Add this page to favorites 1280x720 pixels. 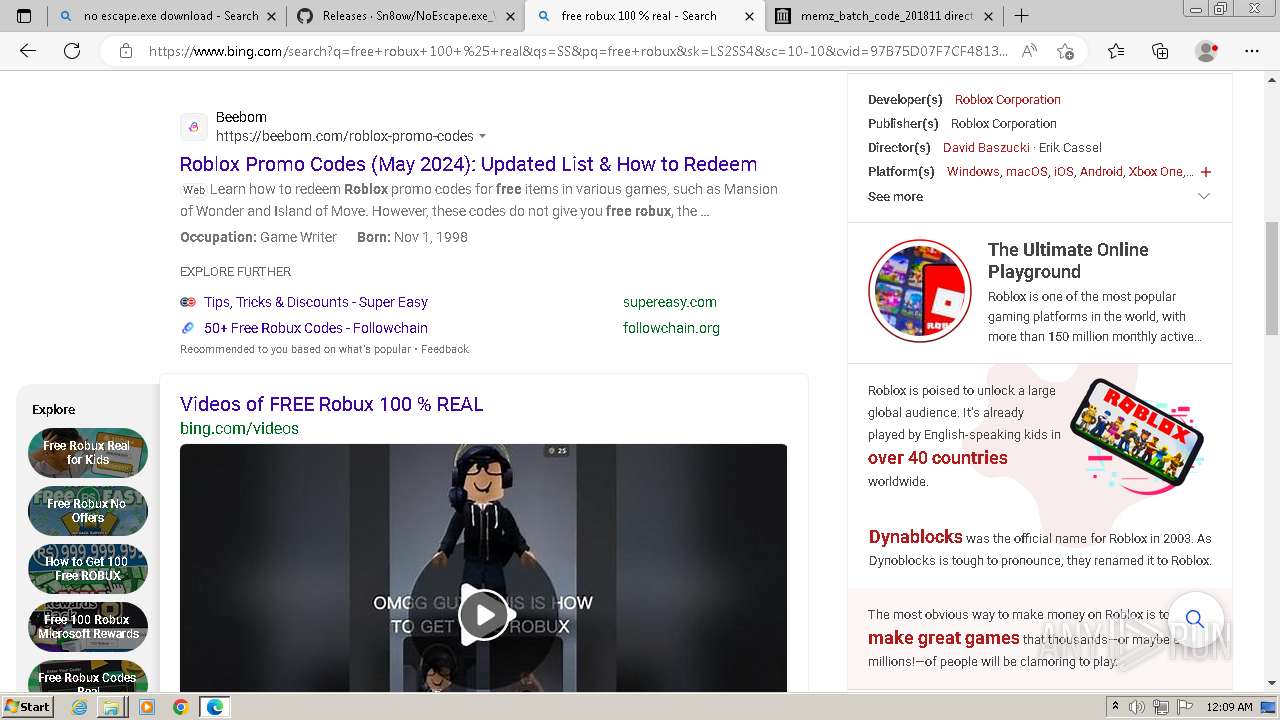click(x=1065, y=51)
